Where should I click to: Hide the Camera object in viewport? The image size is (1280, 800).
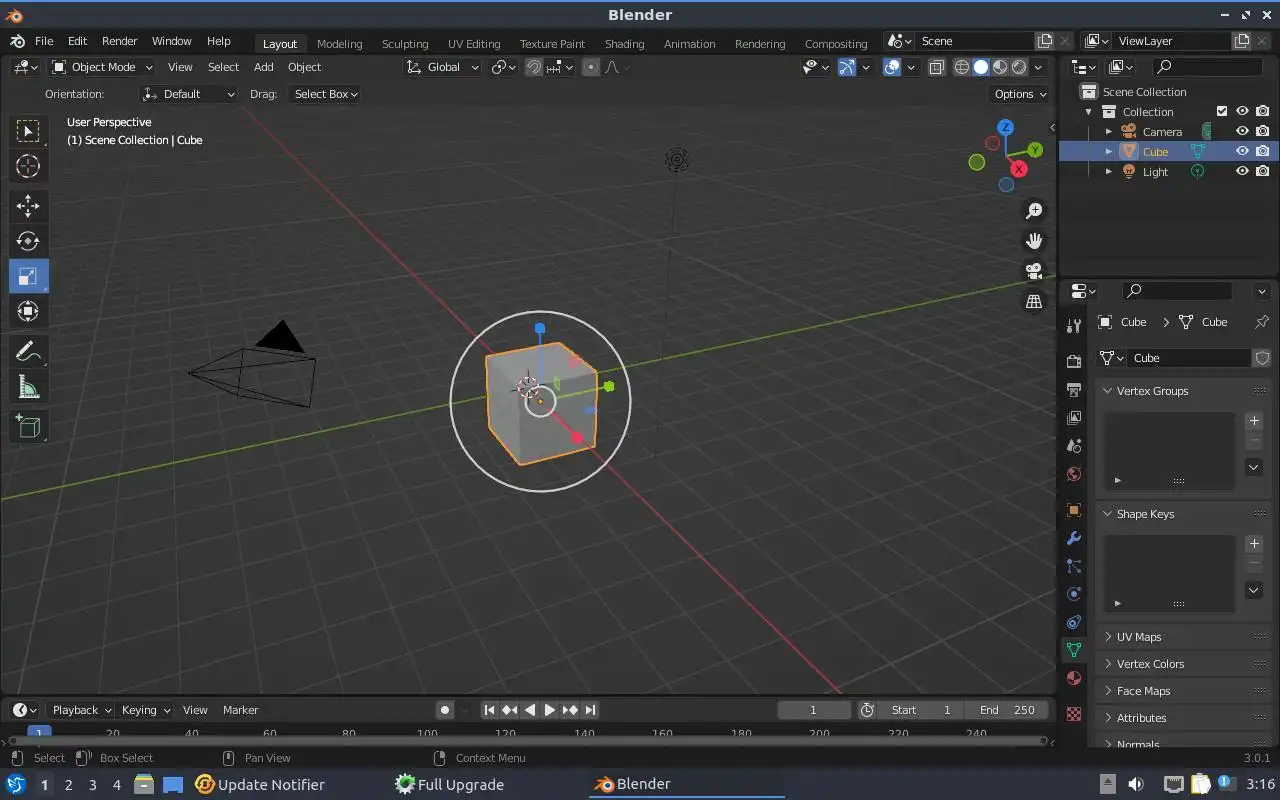[x=1242, y=131]
